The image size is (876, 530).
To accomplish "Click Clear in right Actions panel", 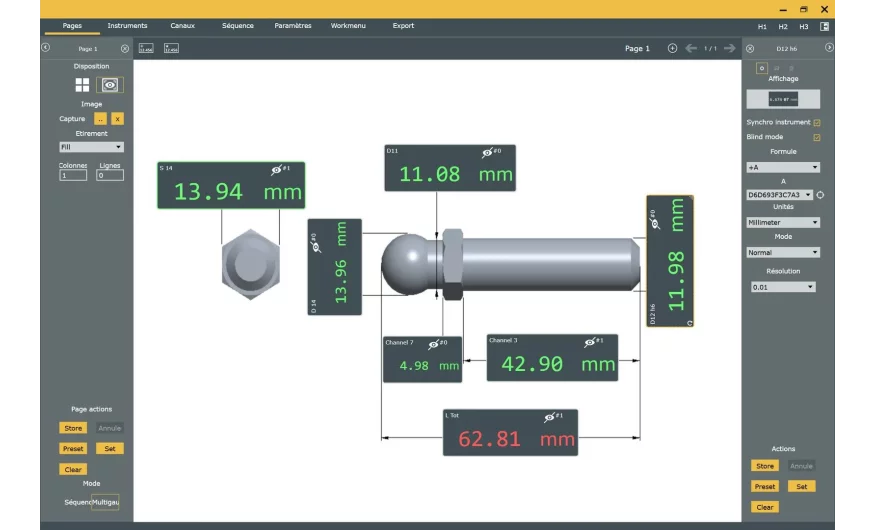I will [x=765, y=507].
